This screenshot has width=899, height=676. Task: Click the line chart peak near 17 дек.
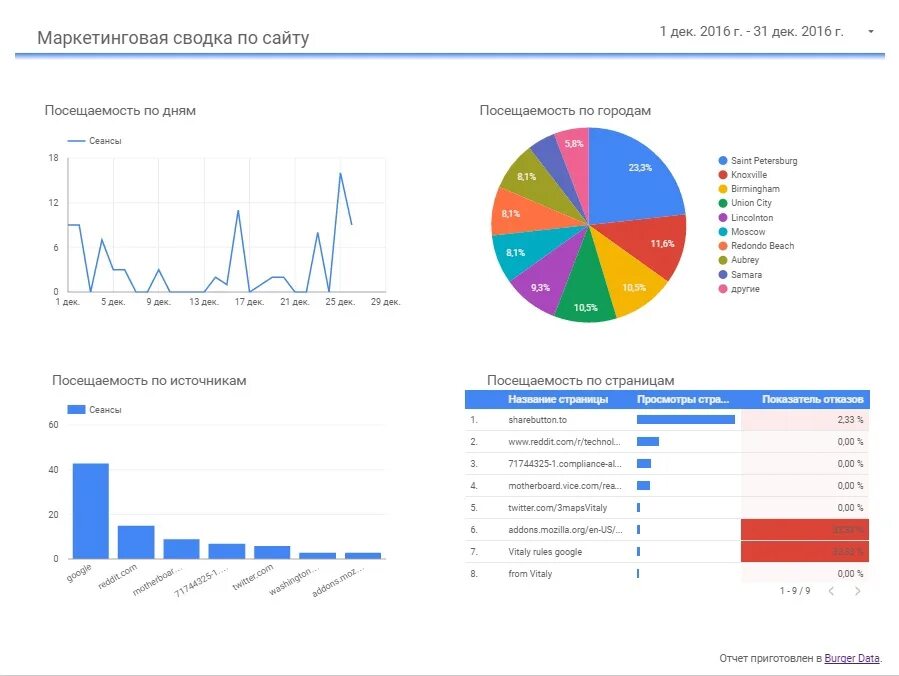point(238,210)
